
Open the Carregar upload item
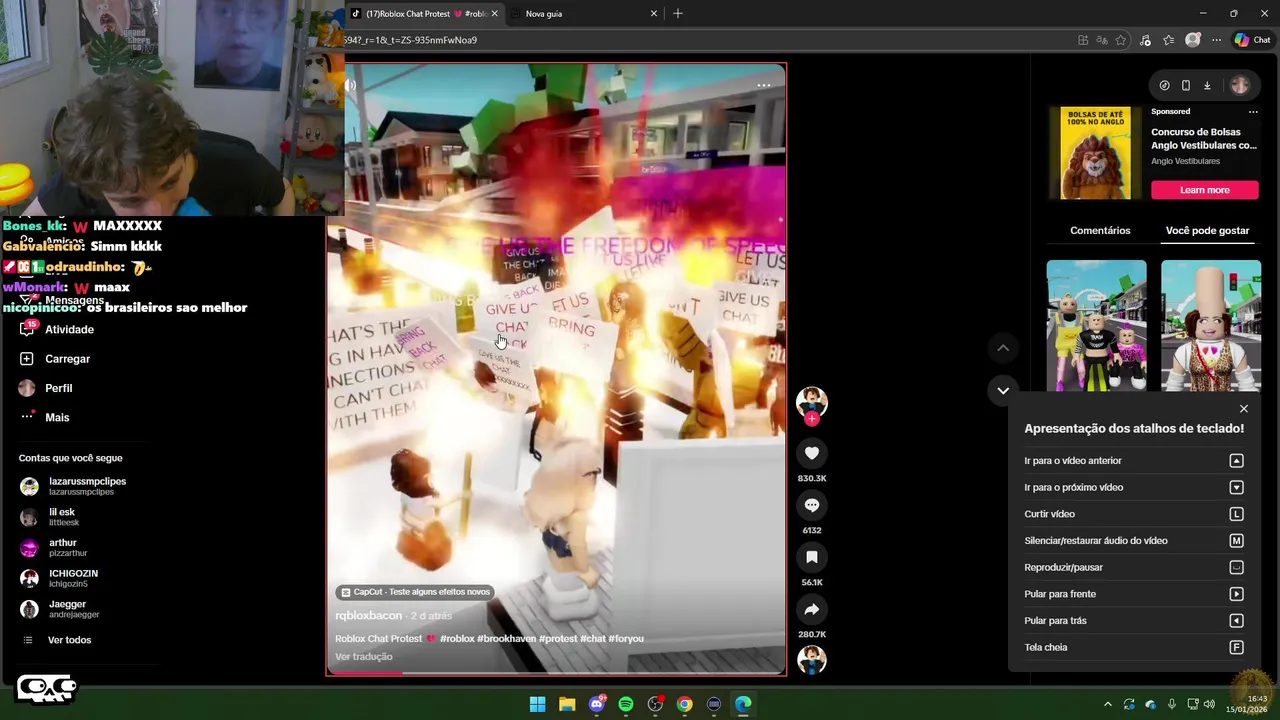55,359
